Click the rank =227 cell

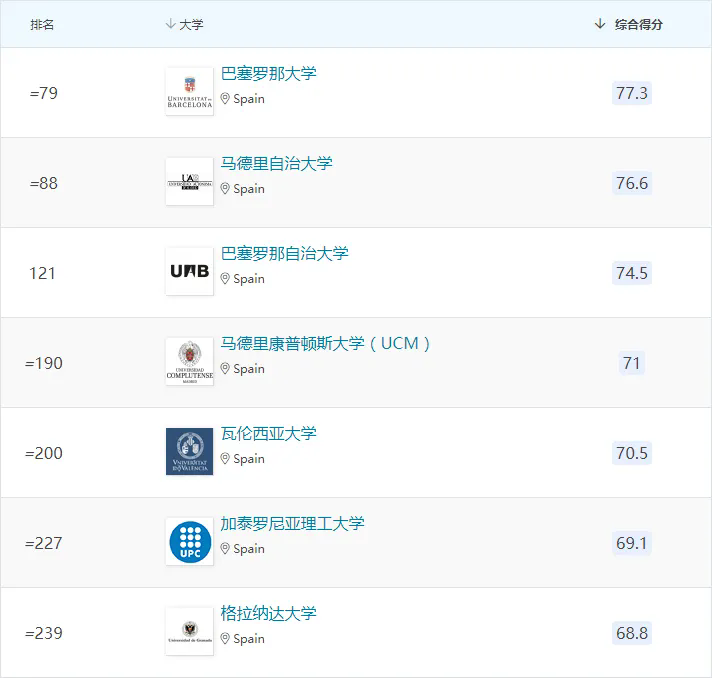44,543
